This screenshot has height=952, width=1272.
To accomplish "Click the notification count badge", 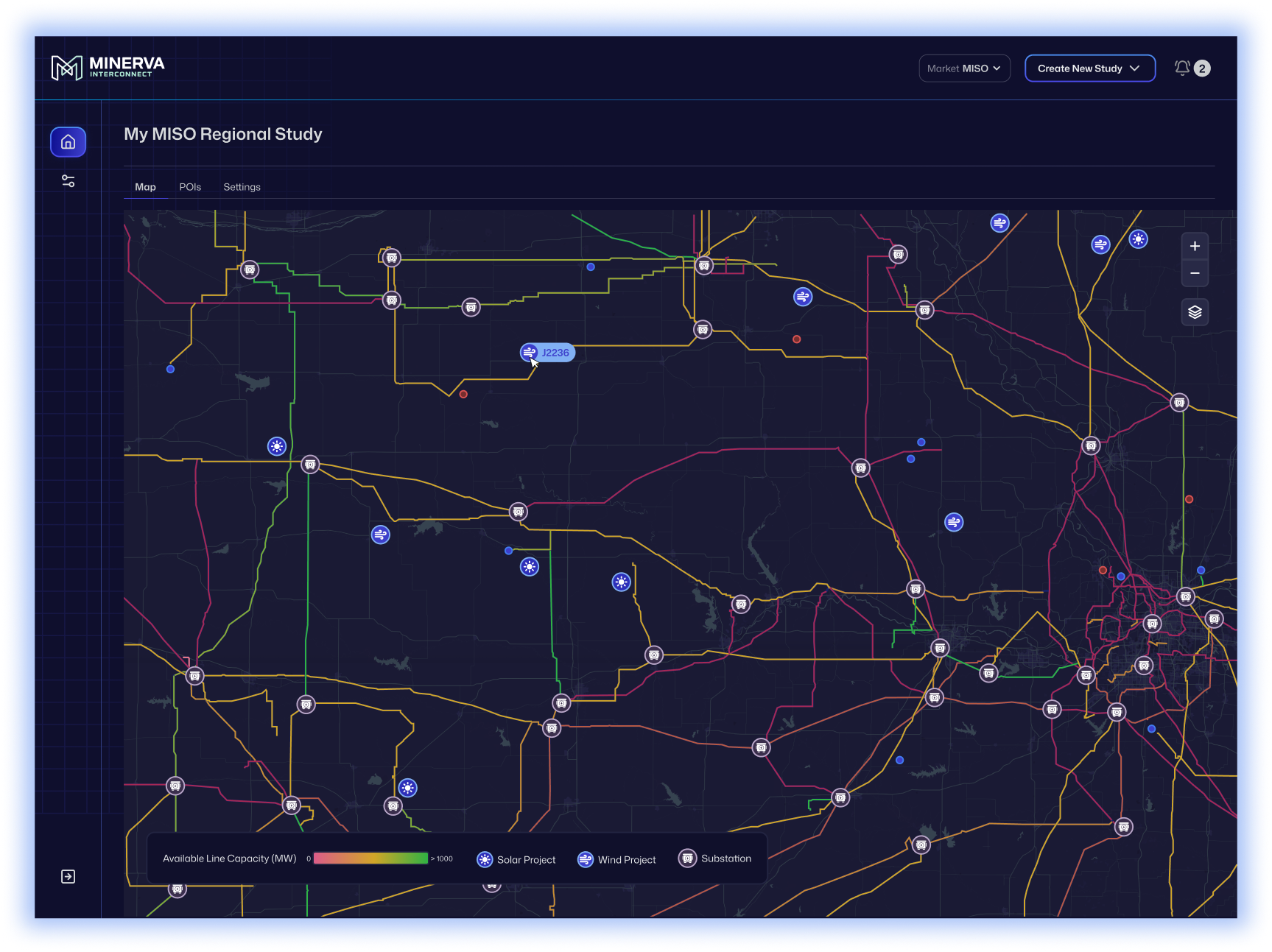I will (1202, 68).
